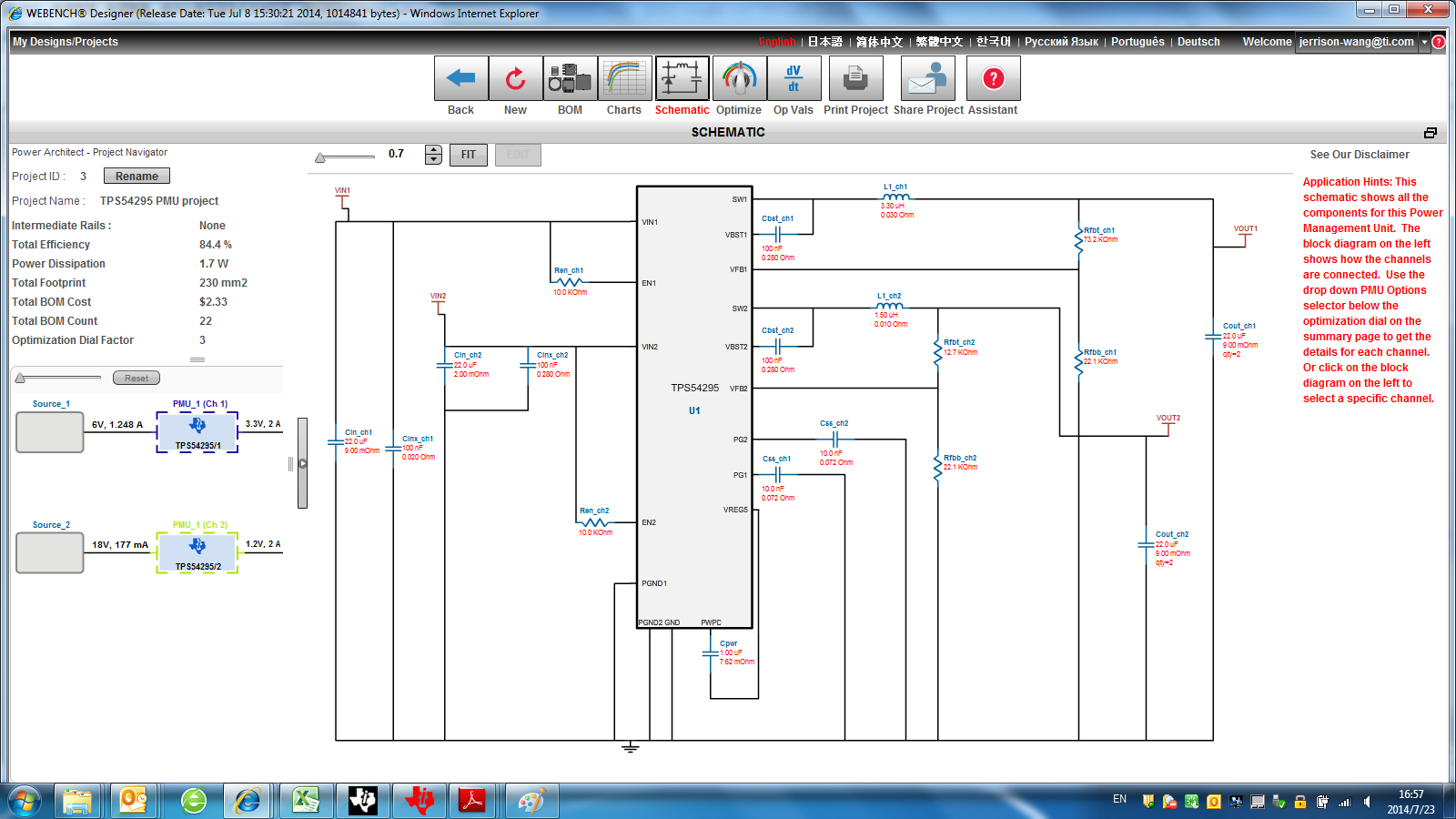
Task: Click the Op Vals toolbar label
Action: click(x=794, y=110)
